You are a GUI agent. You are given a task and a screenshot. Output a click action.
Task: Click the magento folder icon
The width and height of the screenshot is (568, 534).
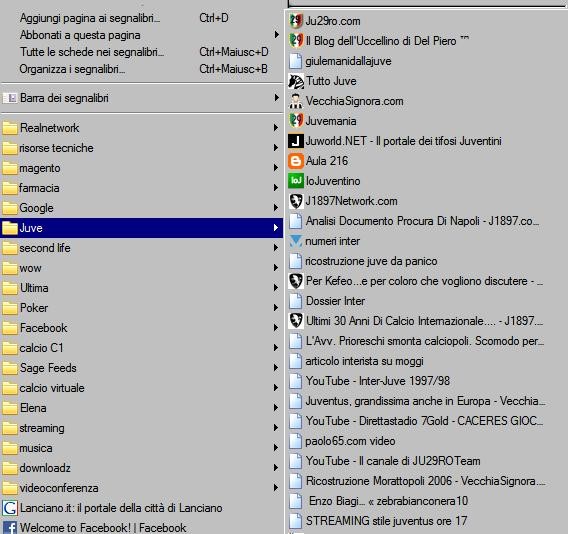[9, 168]
